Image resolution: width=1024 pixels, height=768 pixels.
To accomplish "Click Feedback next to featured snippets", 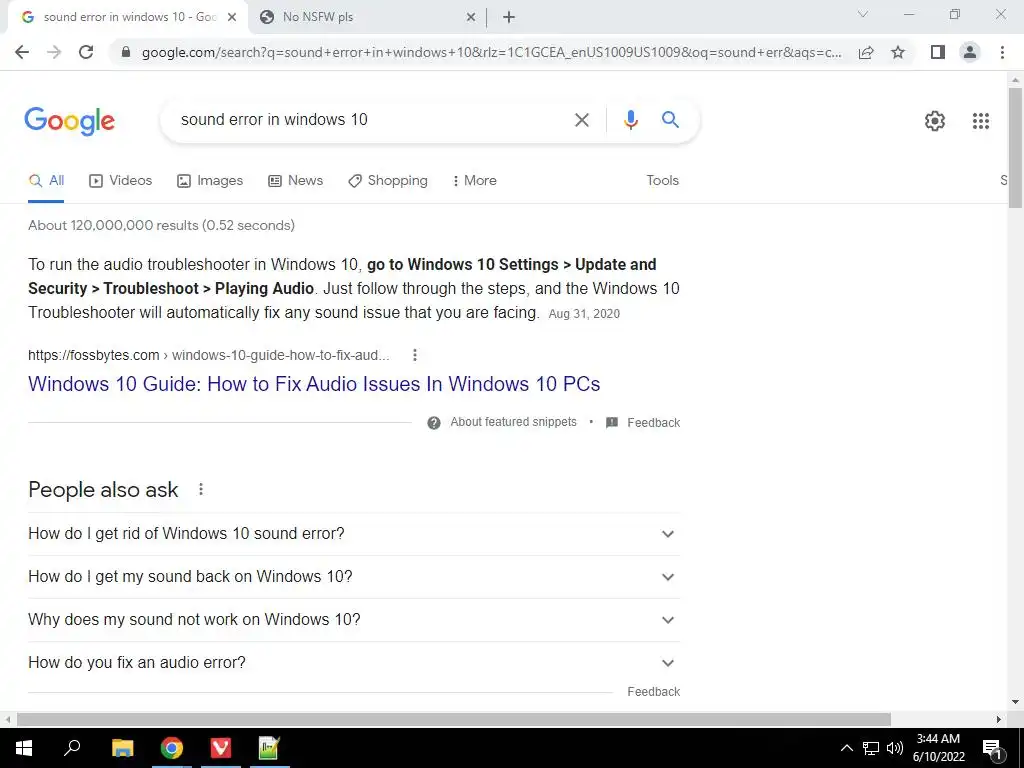I will 654,423.
